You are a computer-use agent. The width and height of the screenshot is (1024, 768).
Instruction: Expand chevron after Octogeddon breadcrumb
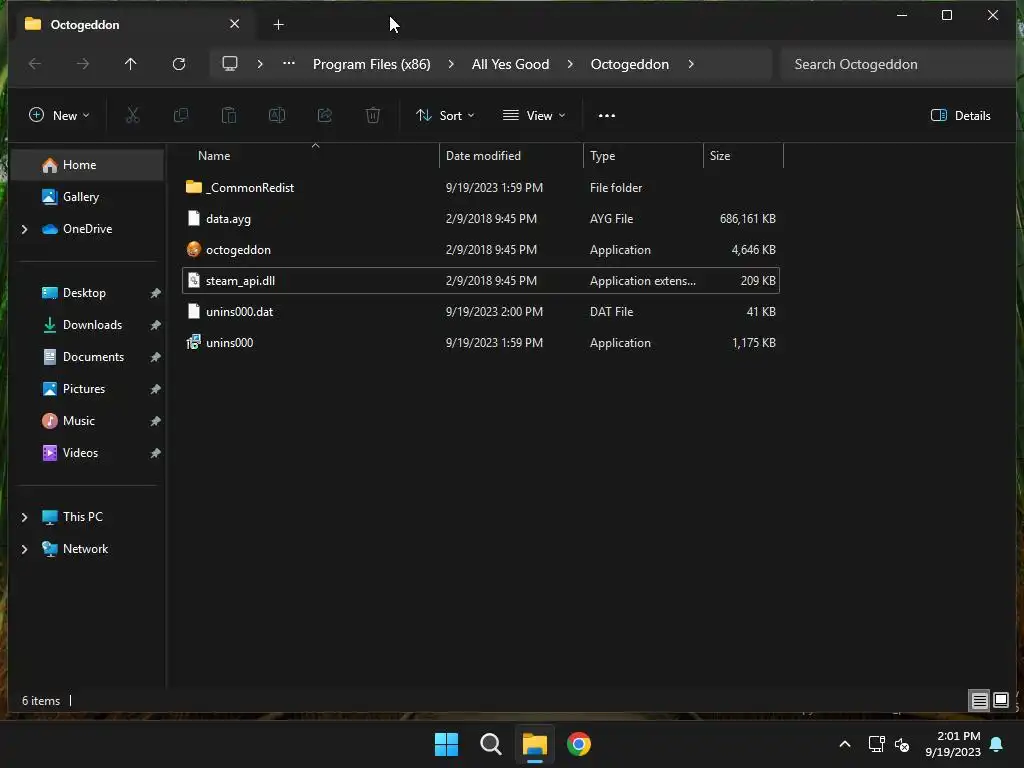(x=691, y=64)
